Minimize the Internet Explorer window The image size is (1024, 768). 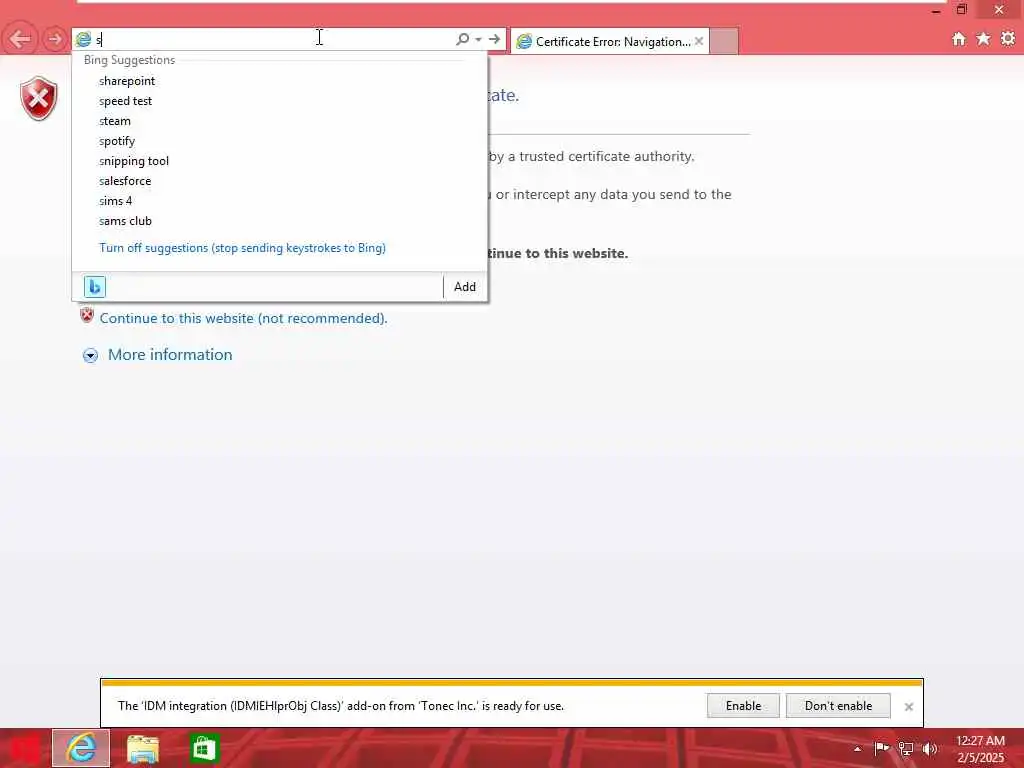[936, 10]
